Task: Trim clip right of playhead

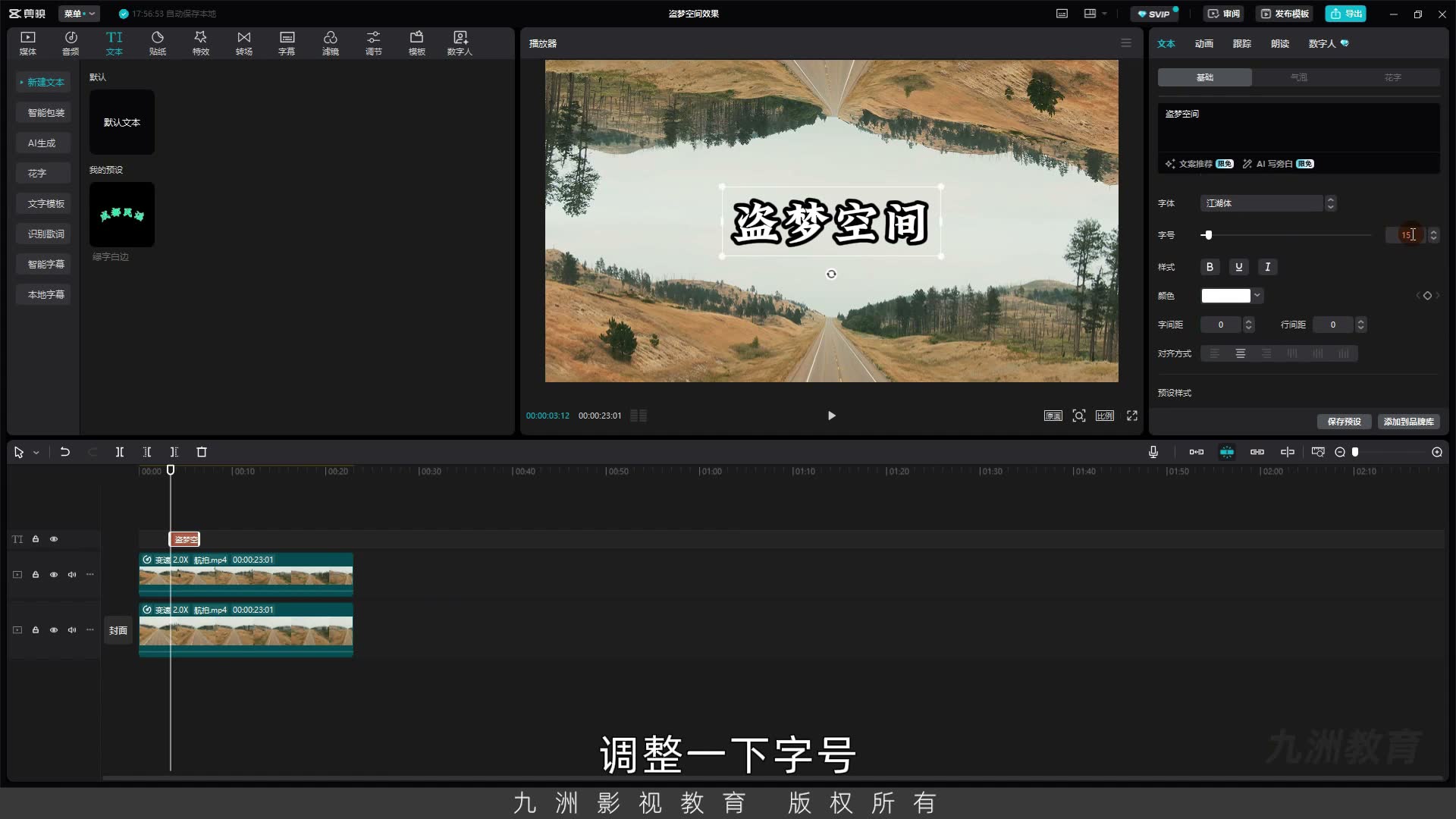Action: coord(174,452)
